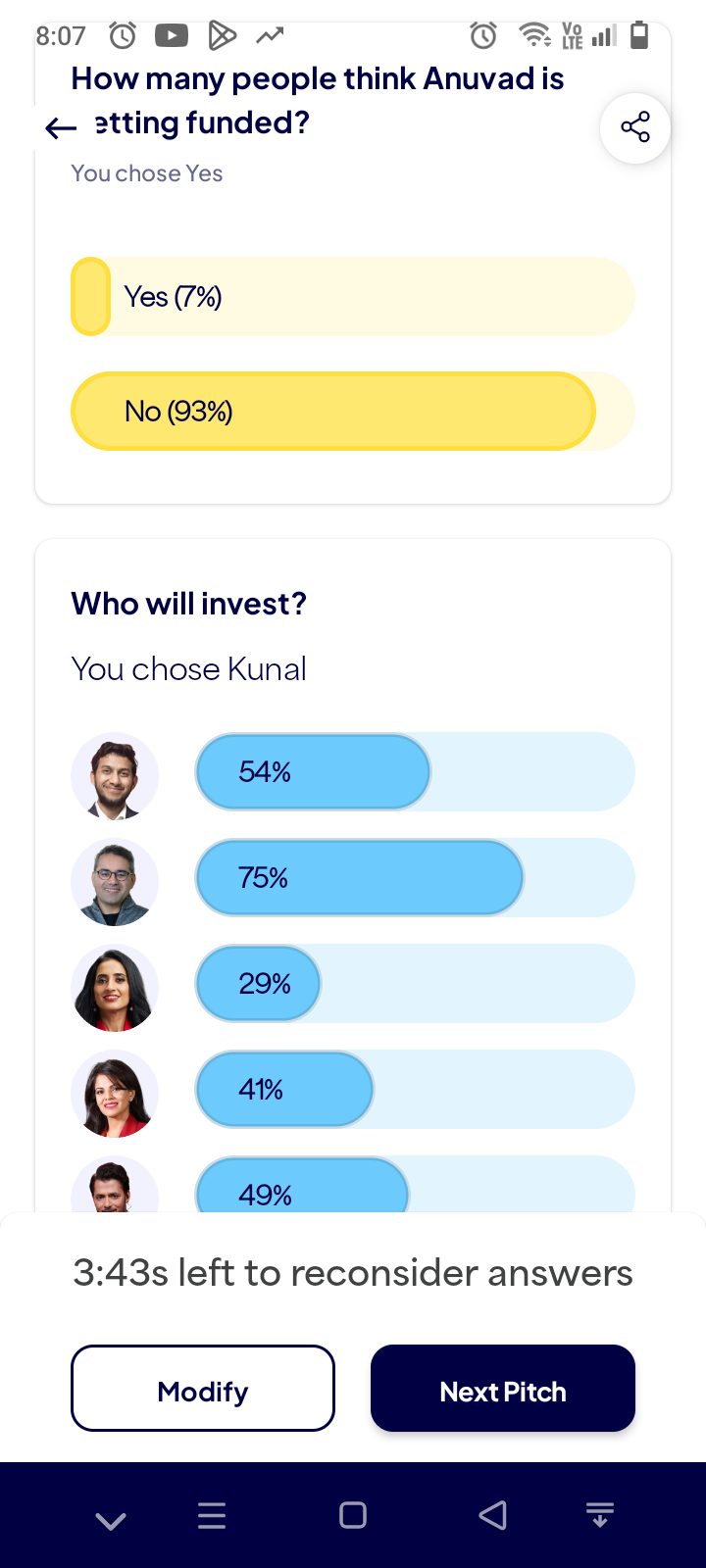Tap the investor avatar wearing glasses

[x=115, y=881]
